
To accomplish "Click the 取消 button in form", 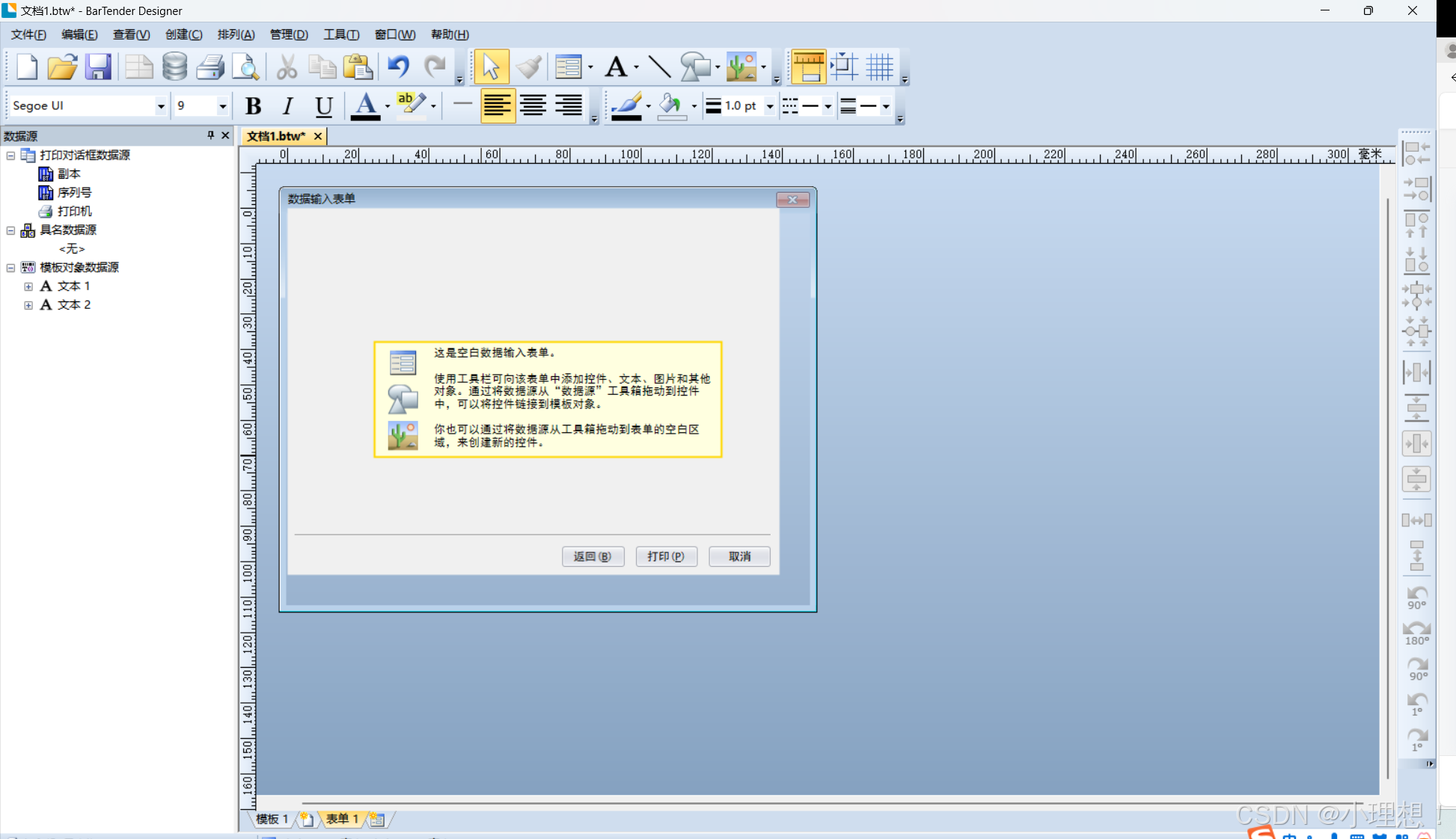I will click(739, 556).
